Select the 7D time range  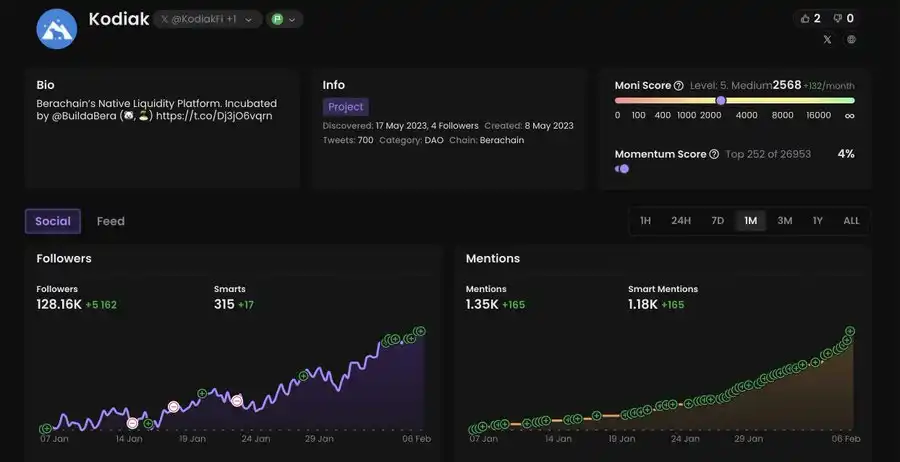717,221
